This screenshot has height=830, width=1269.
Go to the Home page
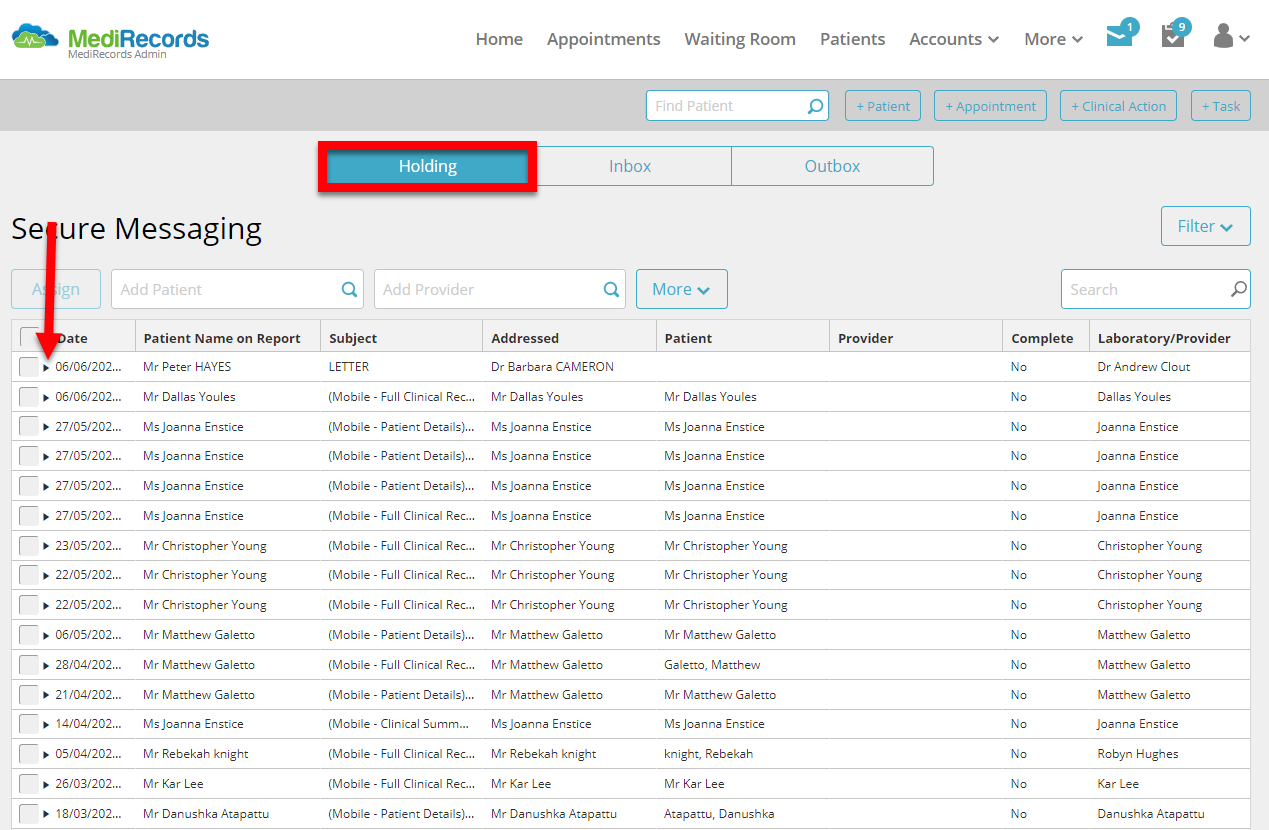[499, 39]
